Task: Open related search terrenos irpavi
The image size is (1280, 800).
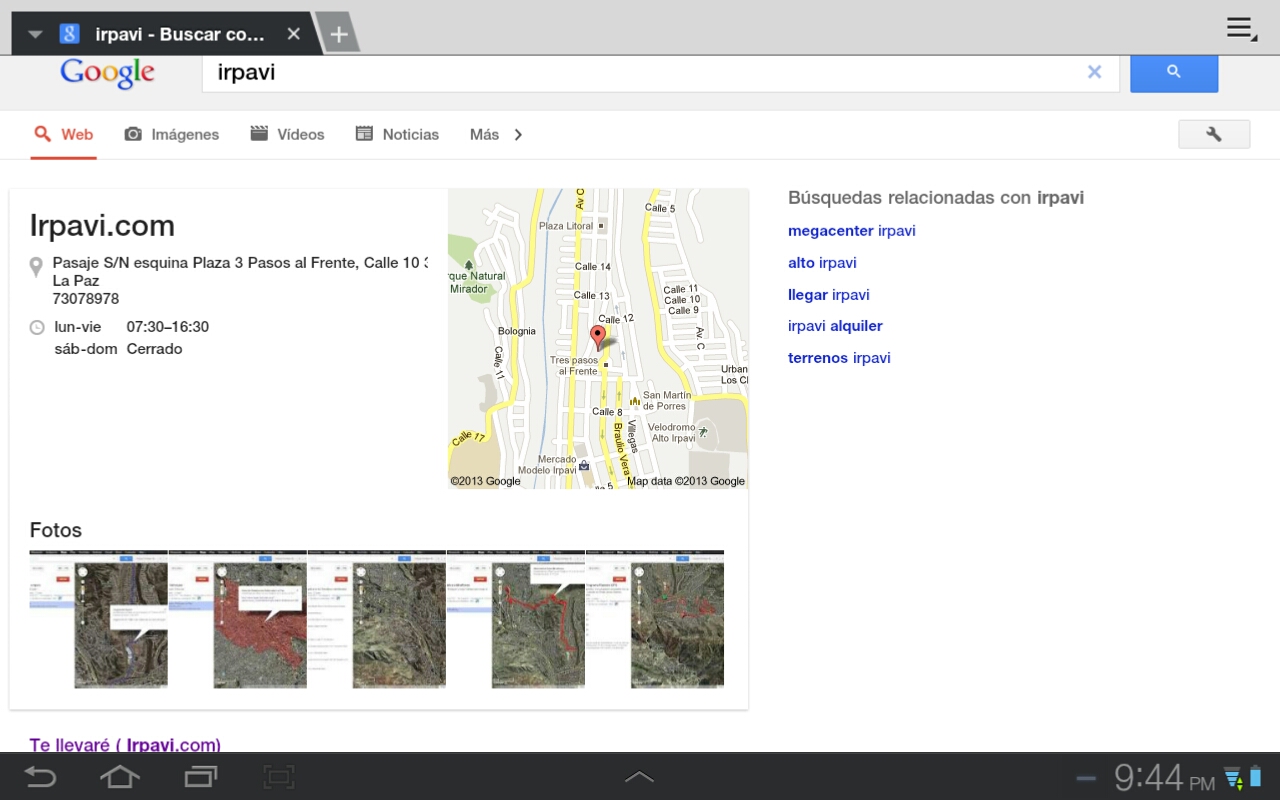Action: pyautogui.click(x=839, y=358)
